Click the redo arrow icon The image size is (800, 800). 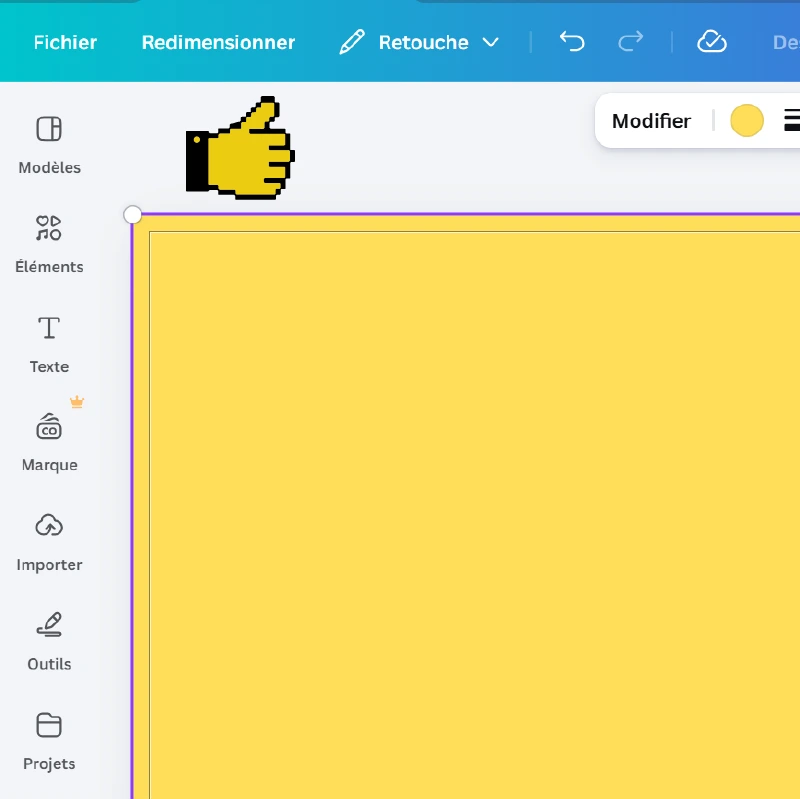[x=631, y=41]
